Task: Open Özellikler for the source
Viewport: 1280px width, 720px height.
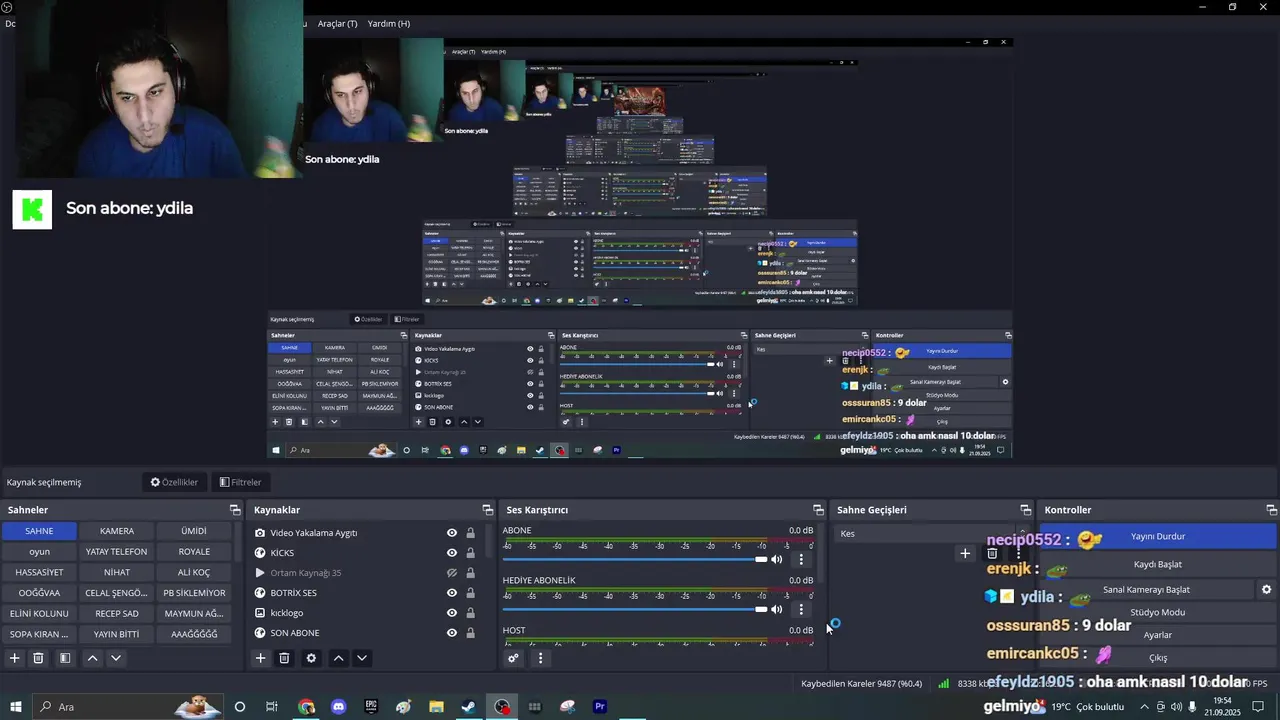Action: point(175,482)
